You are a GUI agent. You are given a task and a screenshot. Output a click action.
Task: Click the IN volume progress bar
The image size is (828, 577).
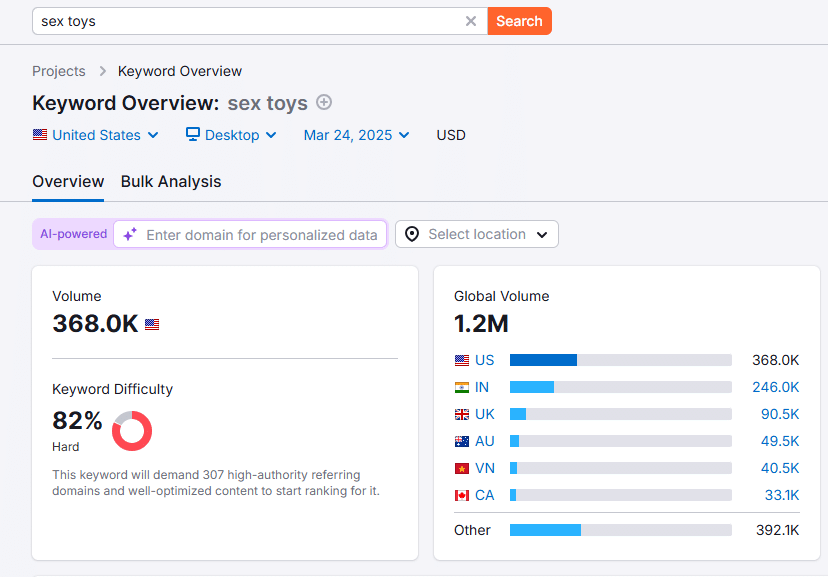coord(620,387)
